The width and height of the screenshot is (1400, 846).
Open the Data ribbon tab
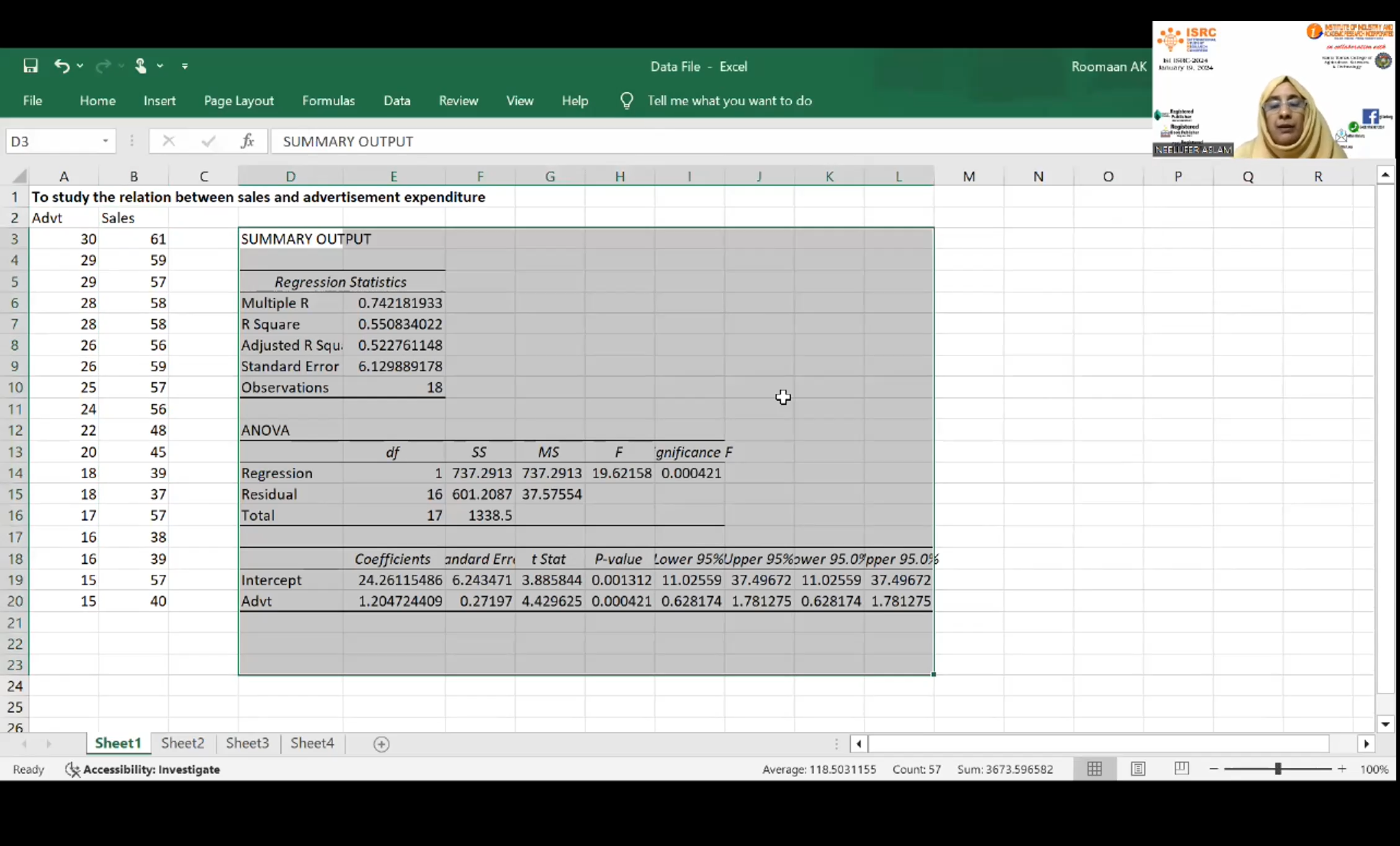click(x=397, y=100)
